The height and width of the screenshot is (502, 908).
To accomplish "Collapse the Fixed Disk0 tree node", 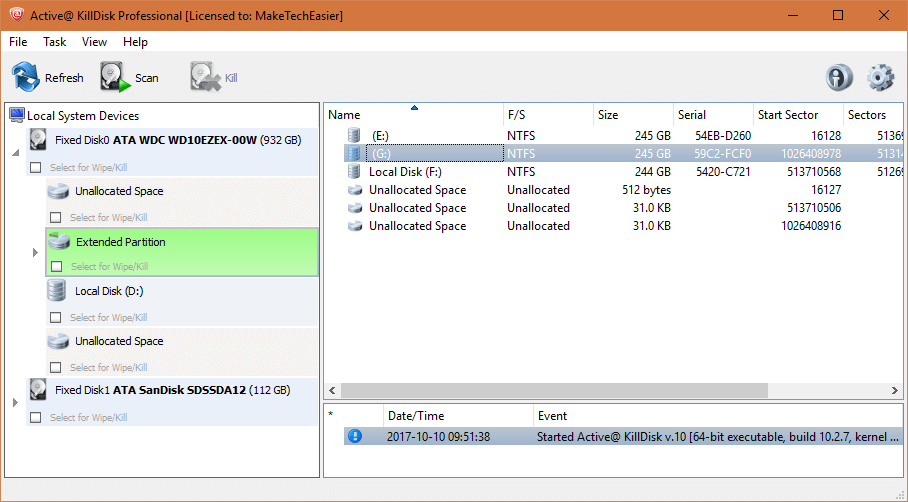I will (16, 153).
